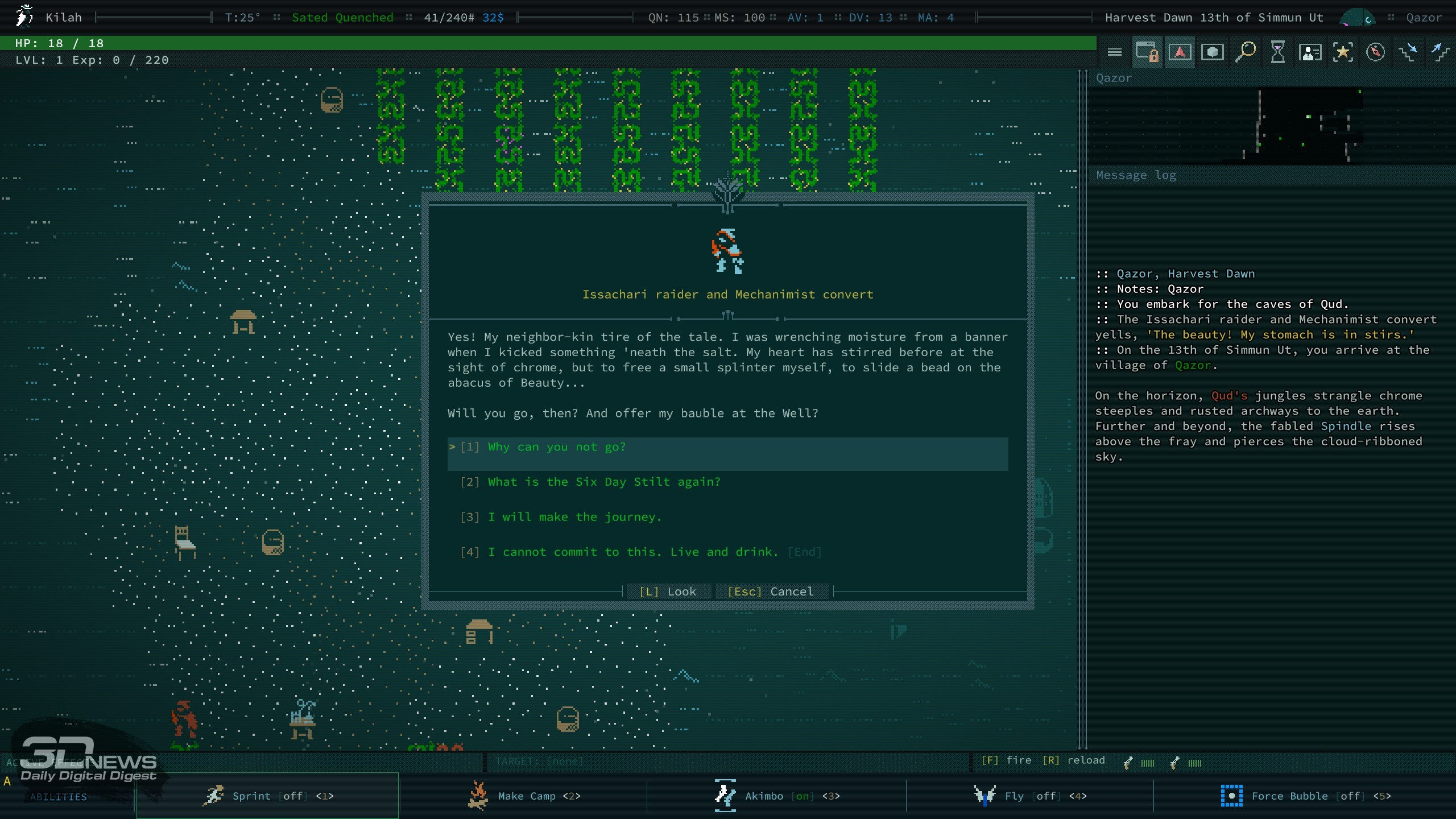The width and height of the screenshot is (1456, 819).
Task: Click the DV: 13 stat
Action: [870, 18]
